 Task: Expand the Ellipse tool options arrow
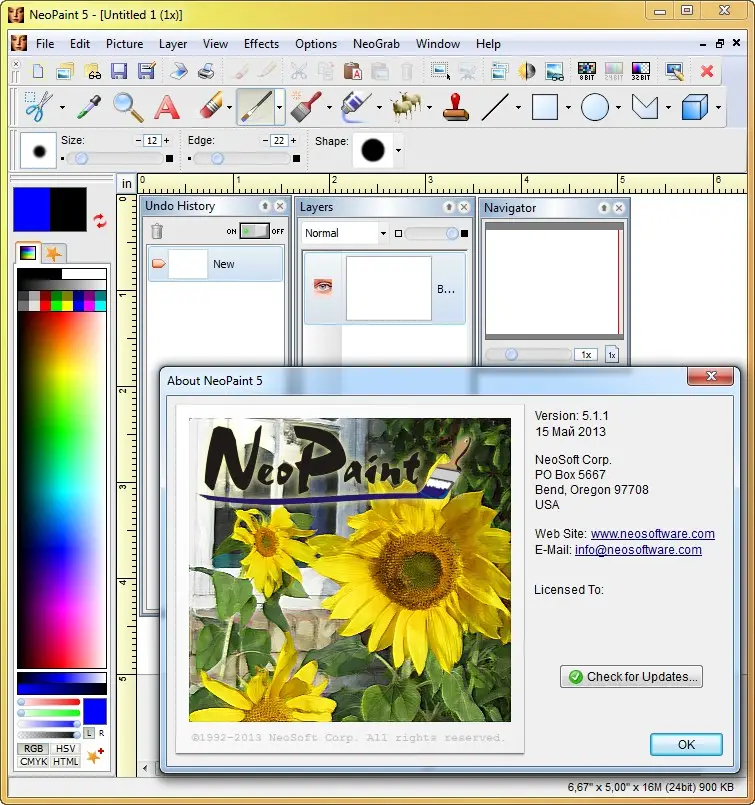[618, 107]
